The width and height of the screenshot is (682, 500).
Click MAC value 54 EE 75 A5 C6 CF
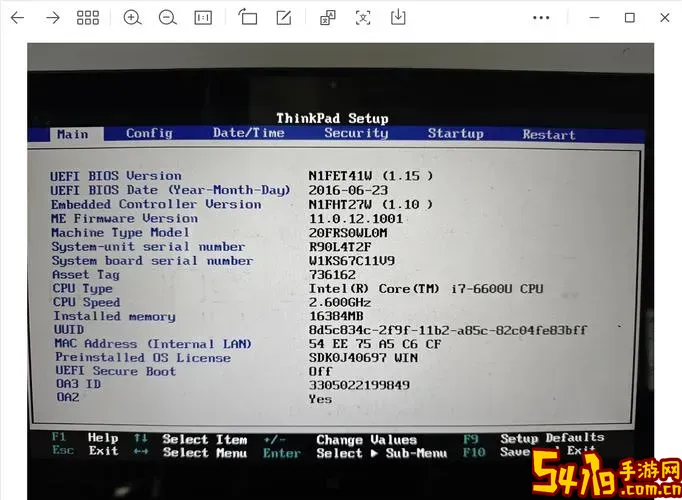tap(375, 344)
